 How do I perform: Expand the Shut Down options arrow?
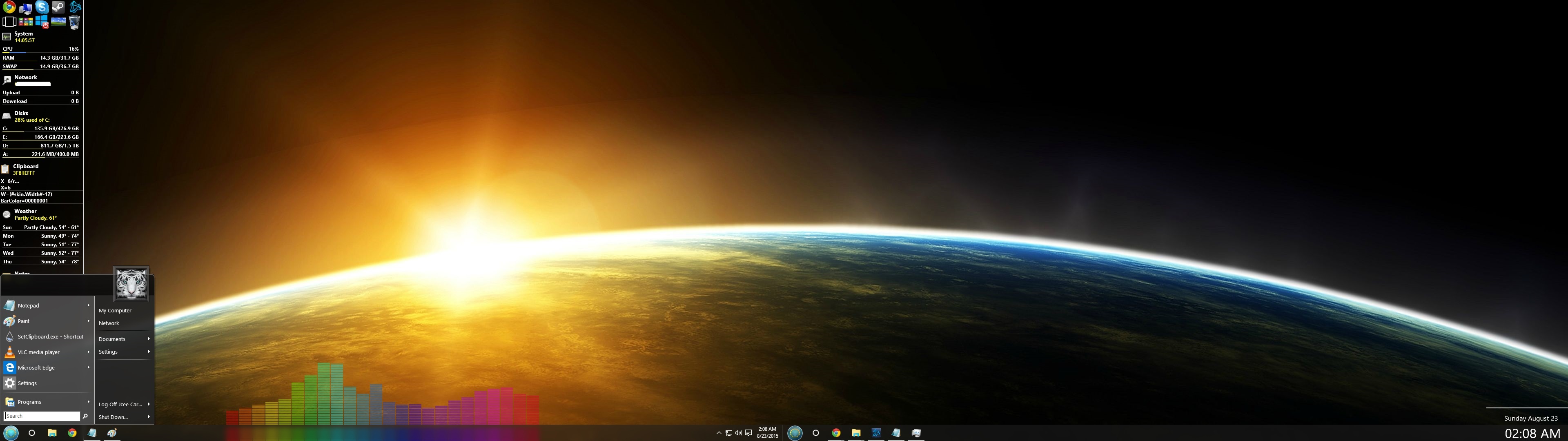(x=149, y=417)
